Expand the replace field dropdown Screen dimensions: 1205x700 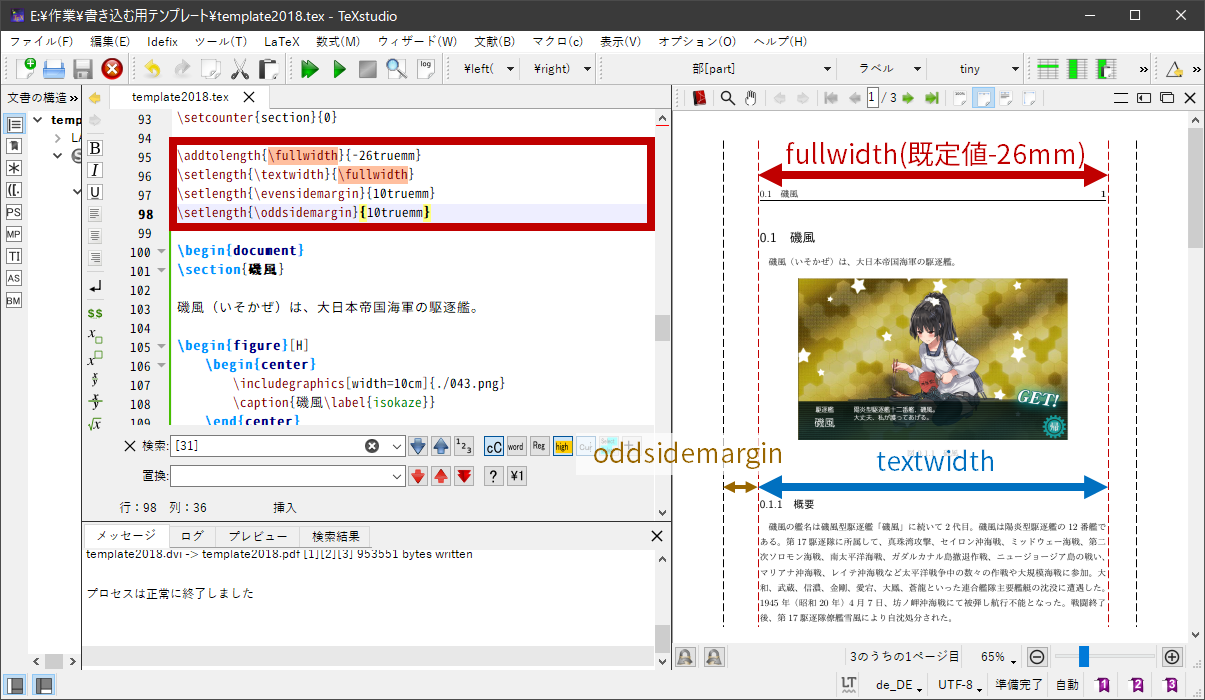(x=397, y=476)
